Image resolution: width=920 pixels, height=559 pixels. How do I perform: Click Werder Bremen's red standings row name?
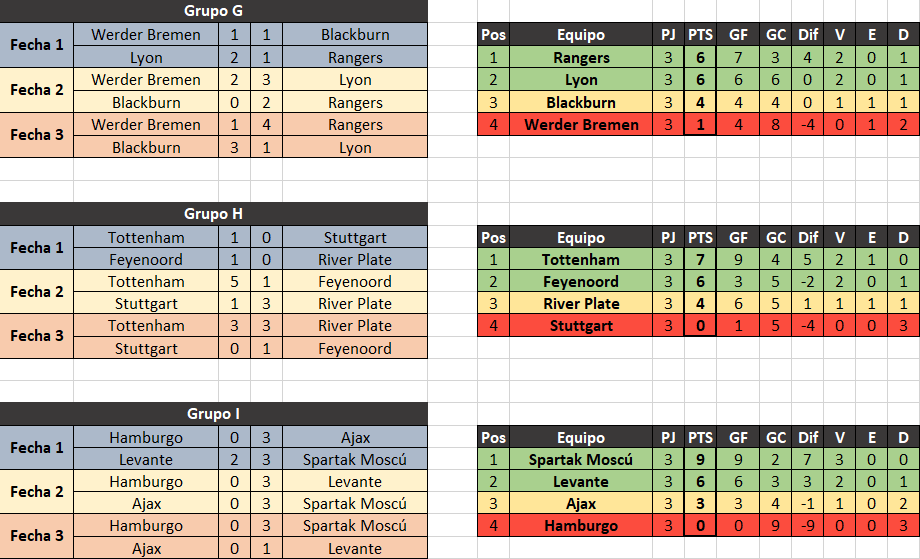click(581, 124)
